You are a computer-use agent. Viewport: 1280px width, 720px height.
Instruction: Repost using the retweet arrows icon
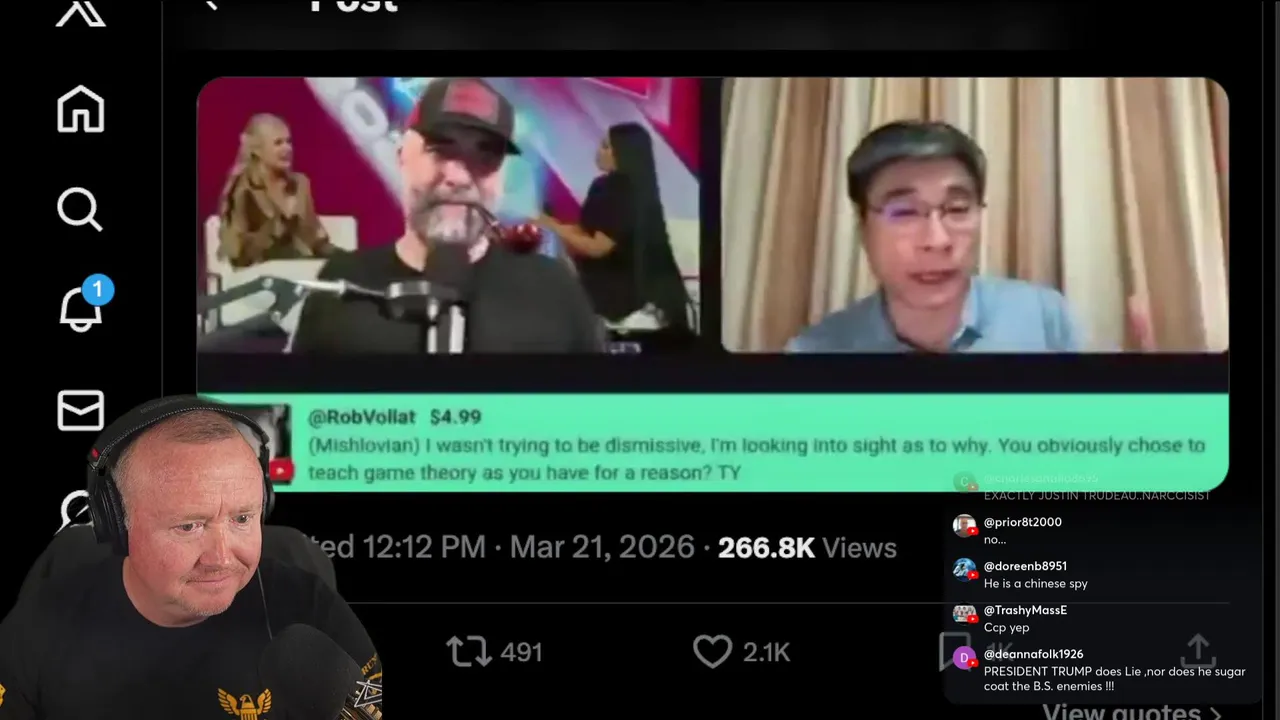tap(467, 652)
